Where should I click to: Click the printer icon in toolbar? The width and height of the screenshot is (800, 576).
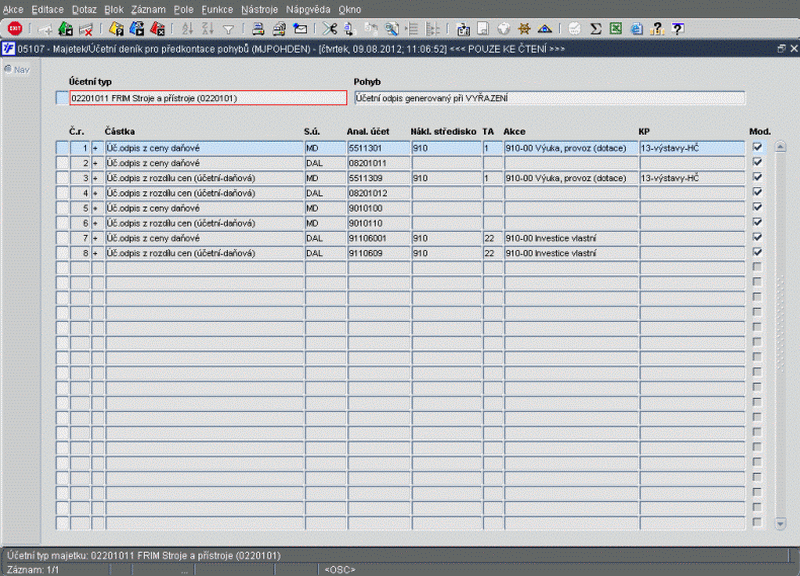click(x=257, y=29)
